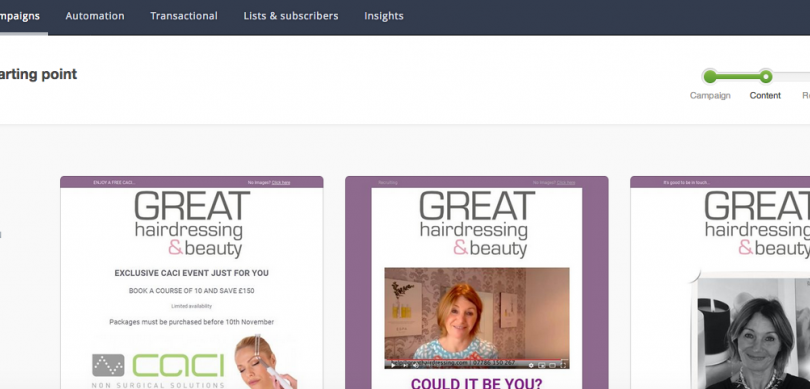Click the 'NON SURGICAL SOLUTIONS' tagline
This screenshot has width=810, height=389.
(158, 385)
